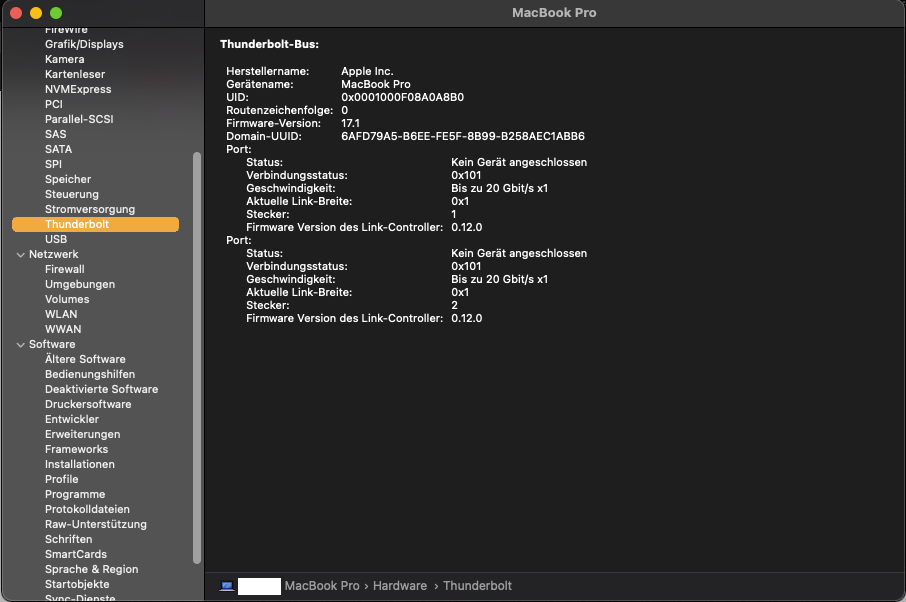
Task: Zoom the window with green button
Action: pyautogui.click(x=56, y=13)
